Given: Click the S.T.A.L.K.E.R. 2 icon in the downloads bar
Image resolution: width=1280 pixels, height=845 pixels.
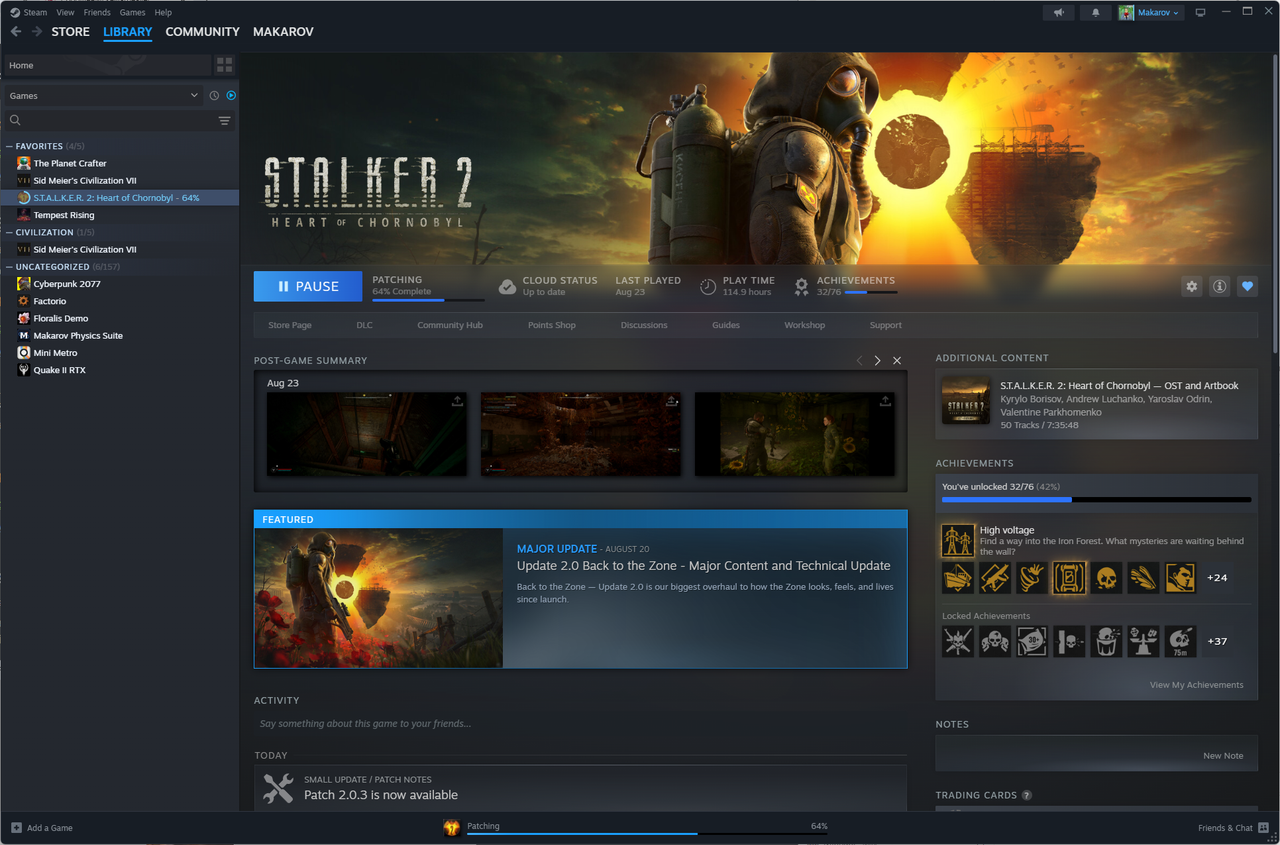Looking at the screenshot, I should 452,828.
